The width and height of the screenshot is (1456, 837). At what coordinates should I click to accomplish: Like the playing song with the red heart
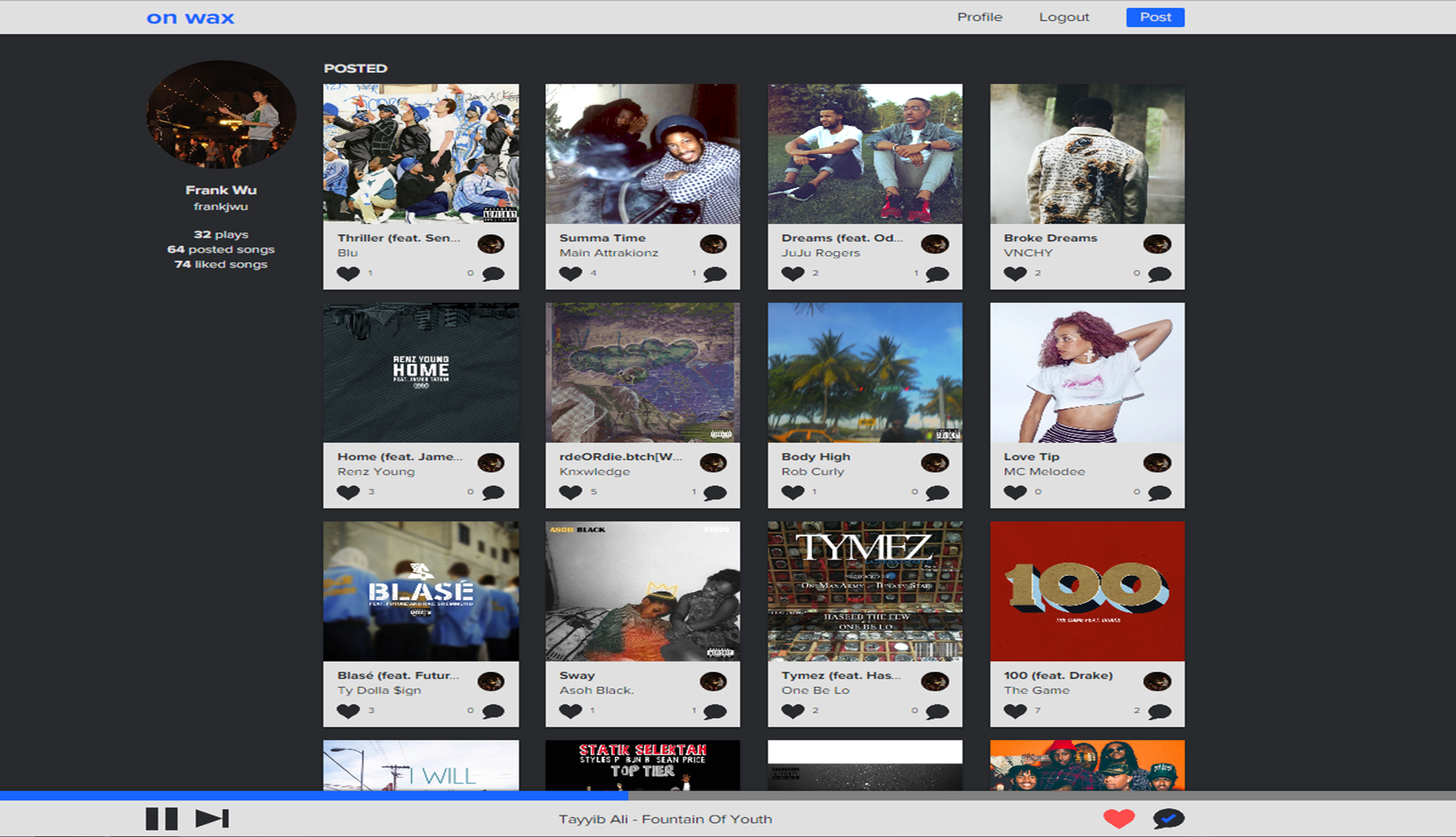(x=1118, y=818)
